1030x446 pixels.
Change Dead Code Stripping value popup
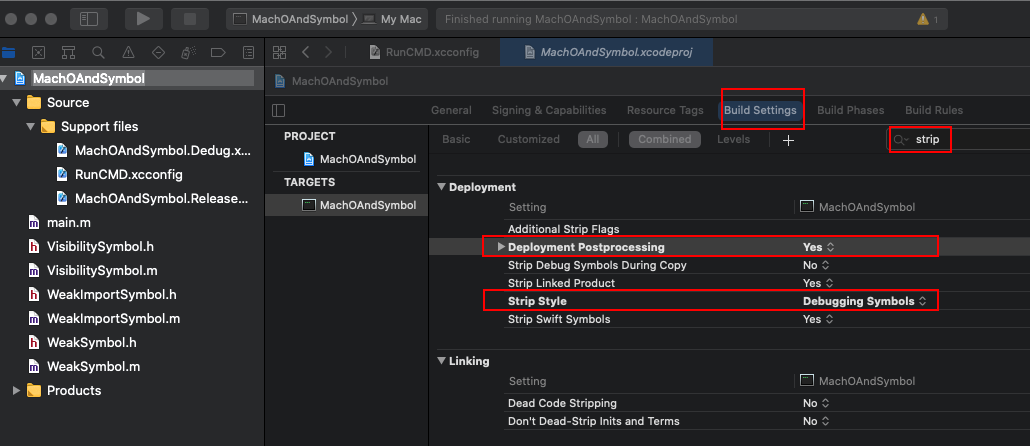click(817, 403)
